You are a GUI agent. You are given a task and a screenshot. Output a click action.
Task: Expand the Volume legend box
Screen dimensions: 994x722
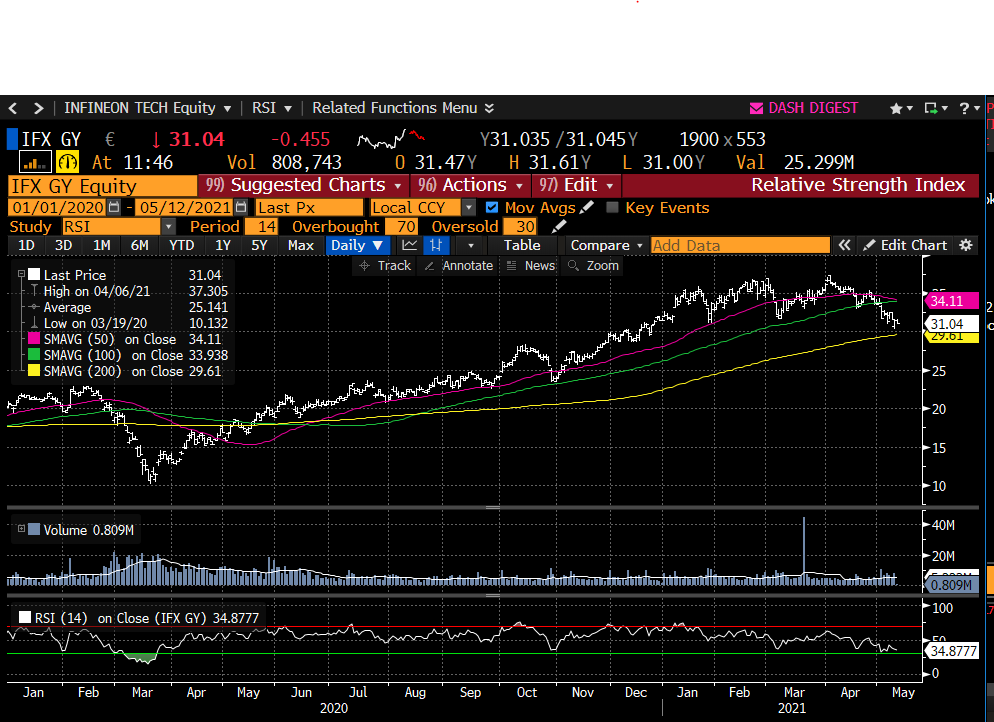(21, 529)
